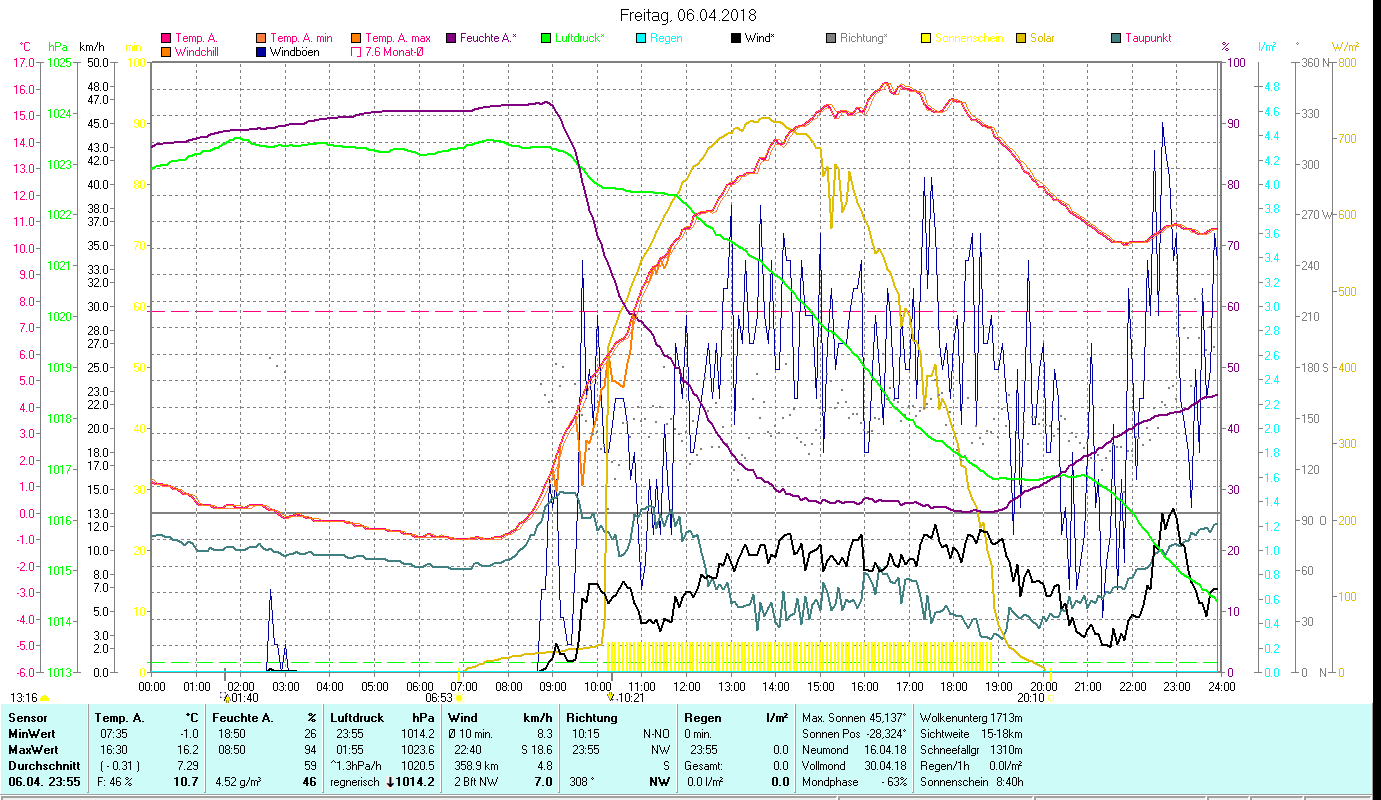The width and height of the screenshot is (1381, 800).
Task: Click the Richtung column header in the table
Action: pos(592,718)
